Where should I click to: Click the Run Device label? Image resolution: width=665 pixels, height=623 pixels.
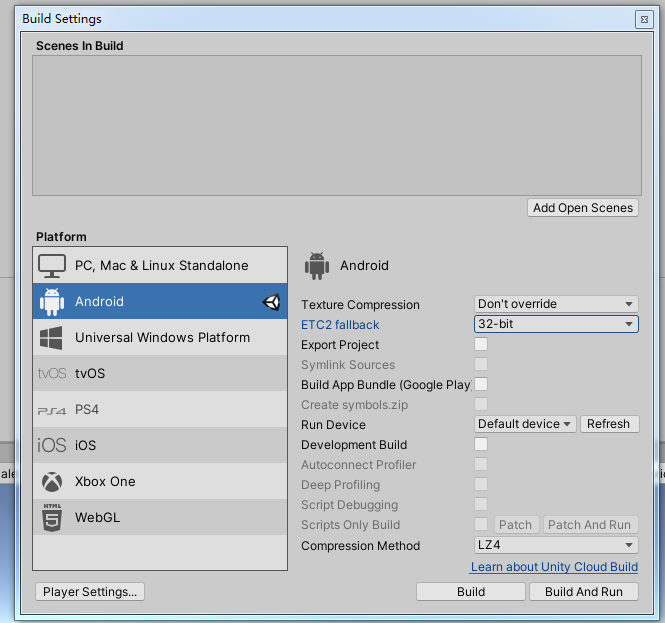(333, 425)
